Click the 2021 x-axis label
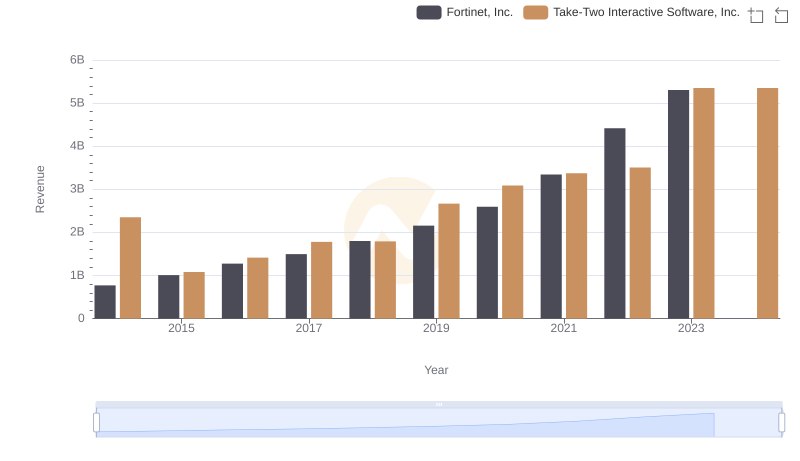This screenshot has width=800, height=461. 564,328
